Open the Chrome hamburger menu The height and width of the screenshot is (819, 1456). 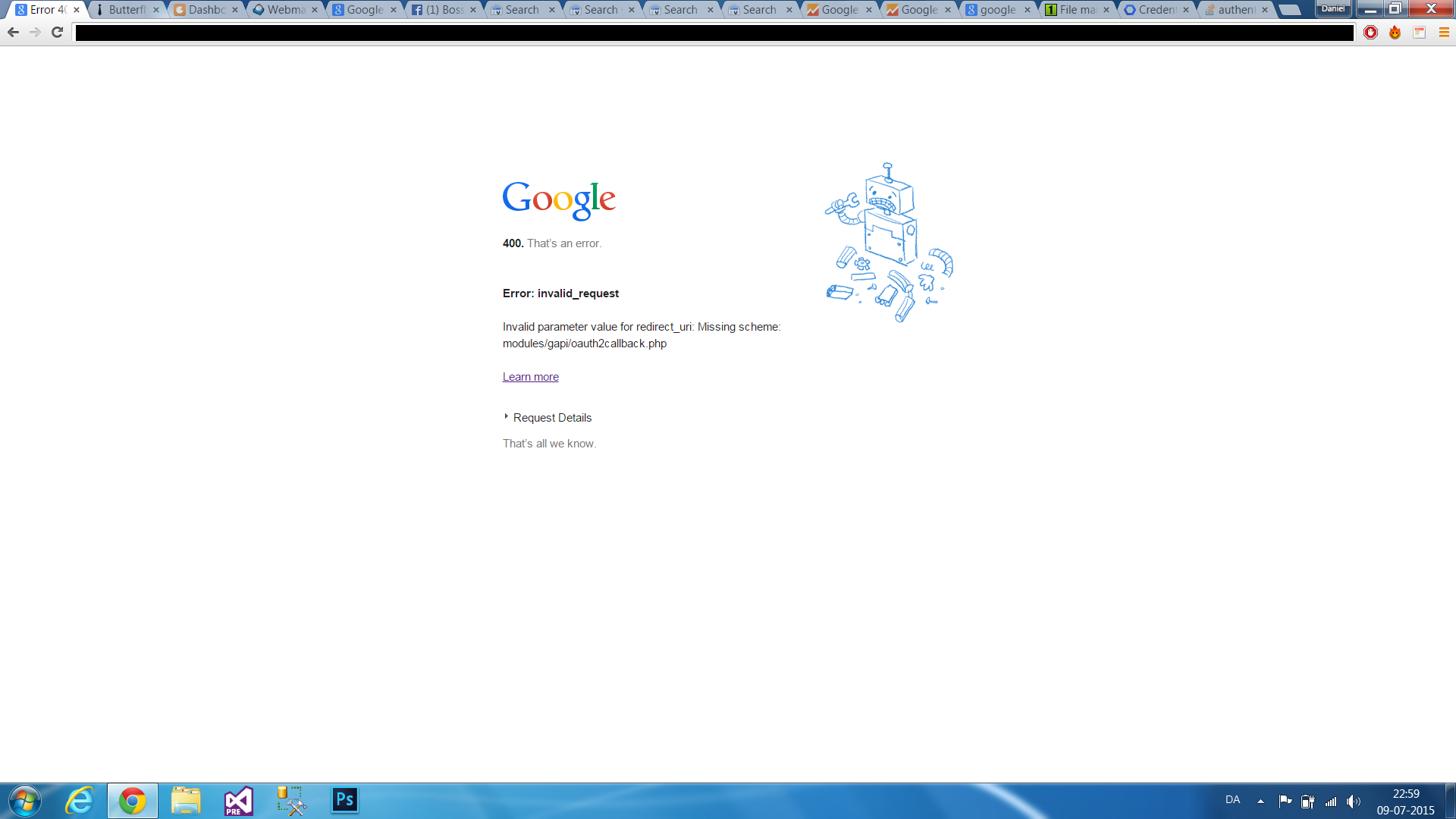1443,33
